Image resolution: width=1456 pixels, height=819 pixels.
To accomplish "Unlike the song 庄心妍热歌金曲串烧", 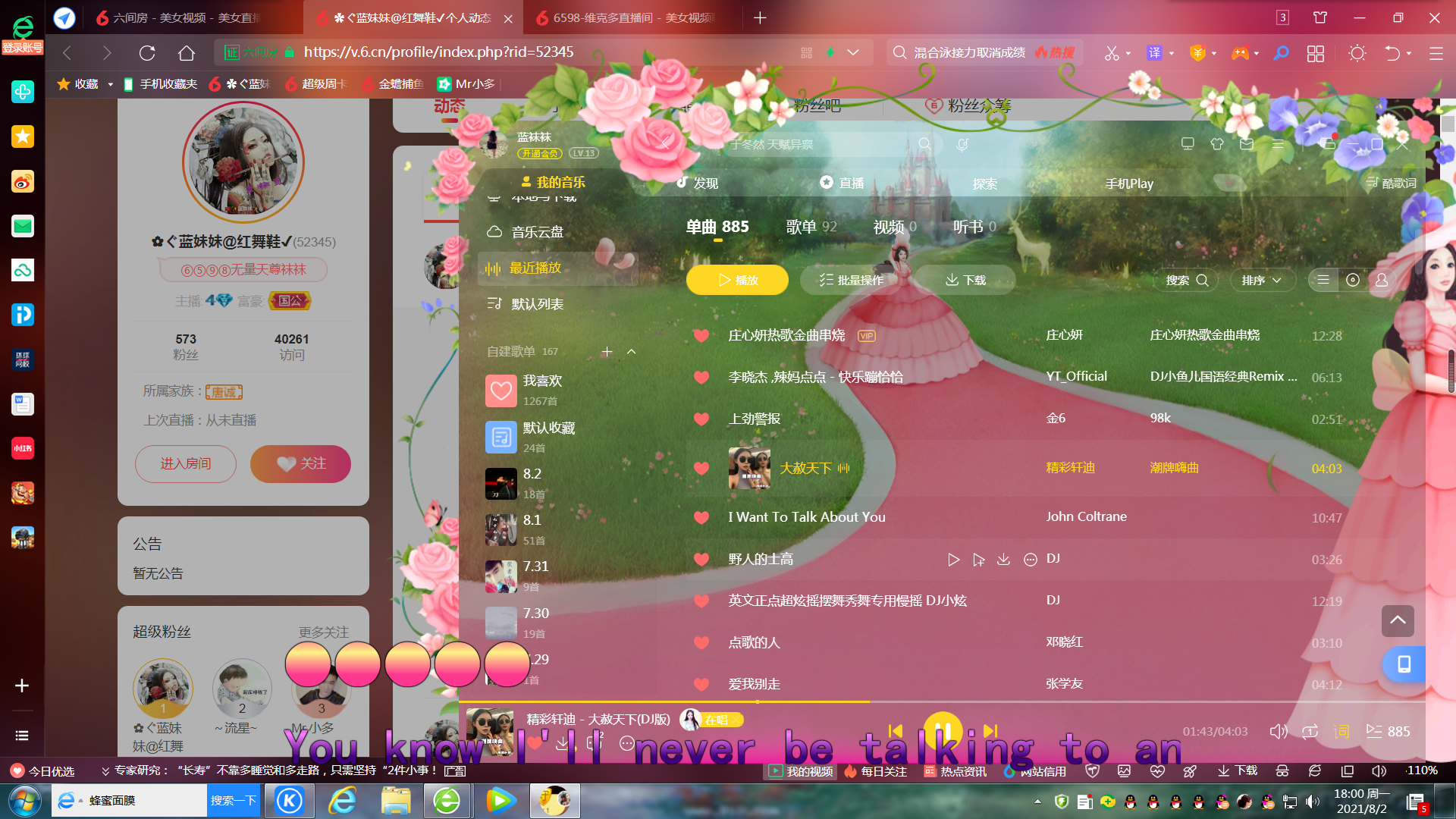I will (701, 335).
